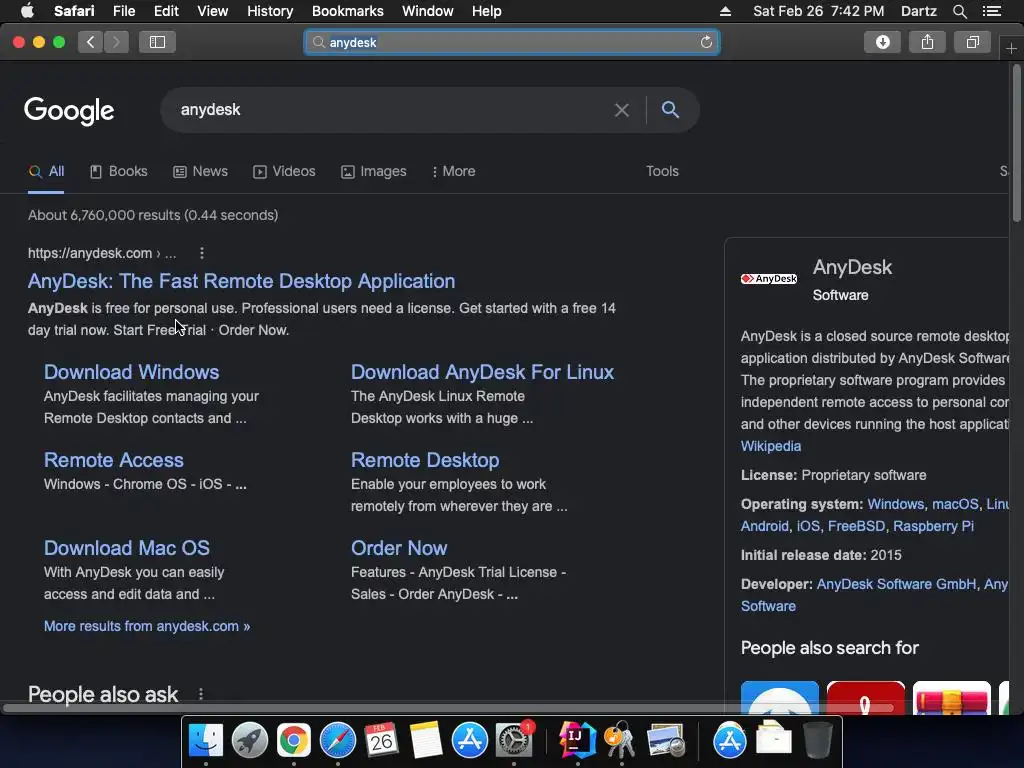Open three-dot menu beside anydesk.com result
1024x768 pixels.
point(202,253)
